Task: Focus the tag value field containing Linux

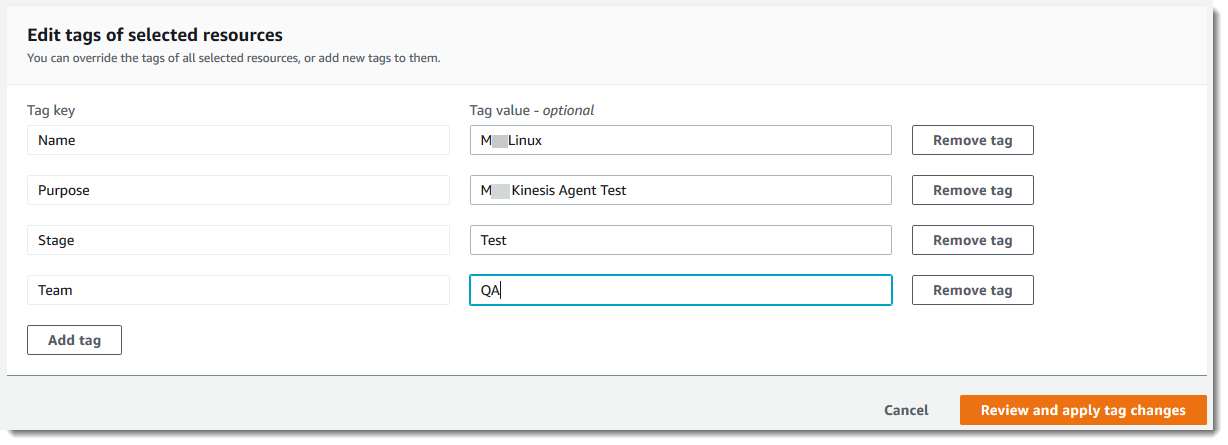Action: 680,140
